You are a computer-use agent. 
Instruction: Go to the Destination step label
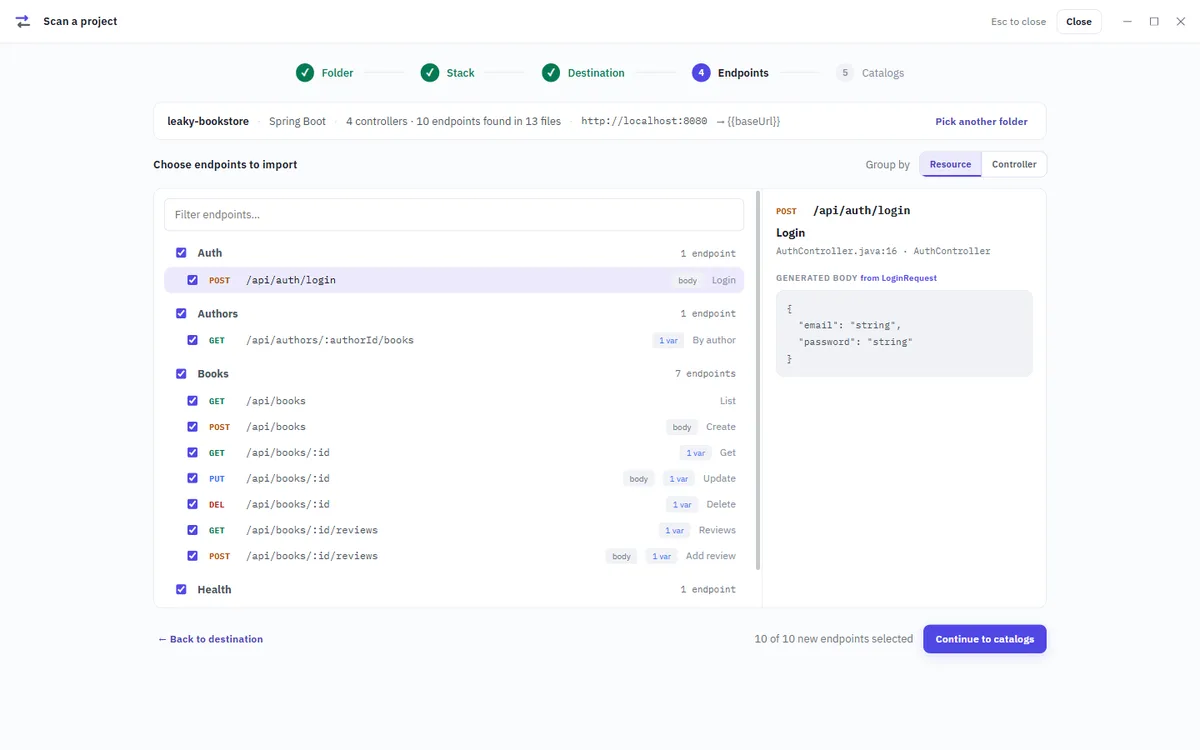(x=596, y=73)
